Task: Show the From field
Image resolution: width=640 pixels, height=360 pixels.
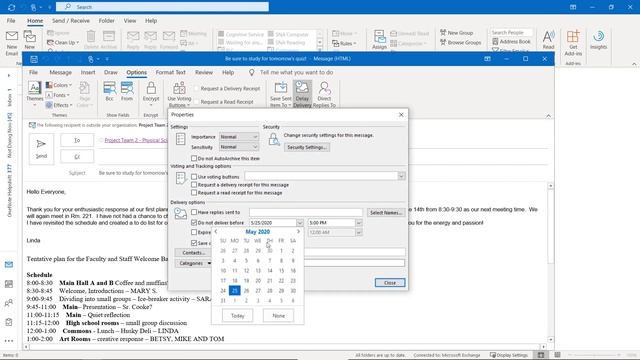Action: (127, 91)
